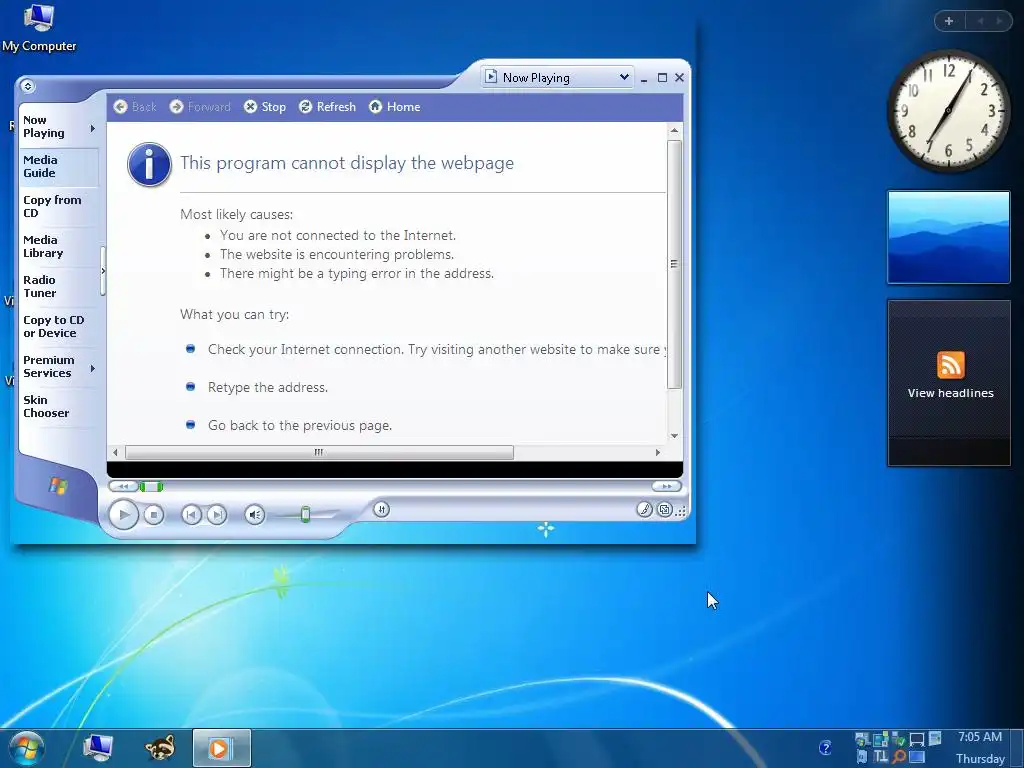Stop loading the Media Guide page
This screenshot has height=768, width=1024.
click(x=265, y=106)
